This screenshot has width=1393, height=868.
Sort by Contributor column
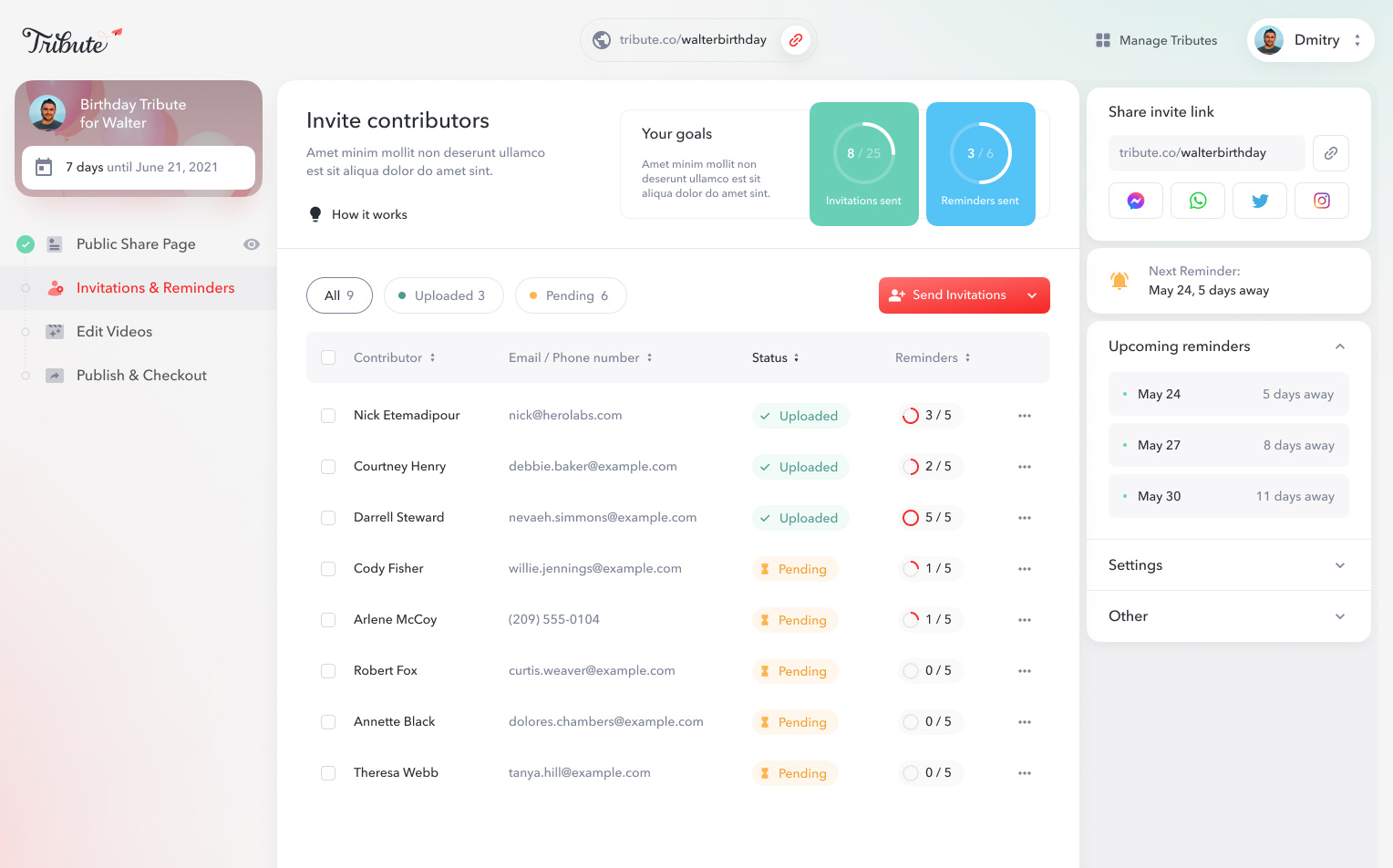pos(395,357)
